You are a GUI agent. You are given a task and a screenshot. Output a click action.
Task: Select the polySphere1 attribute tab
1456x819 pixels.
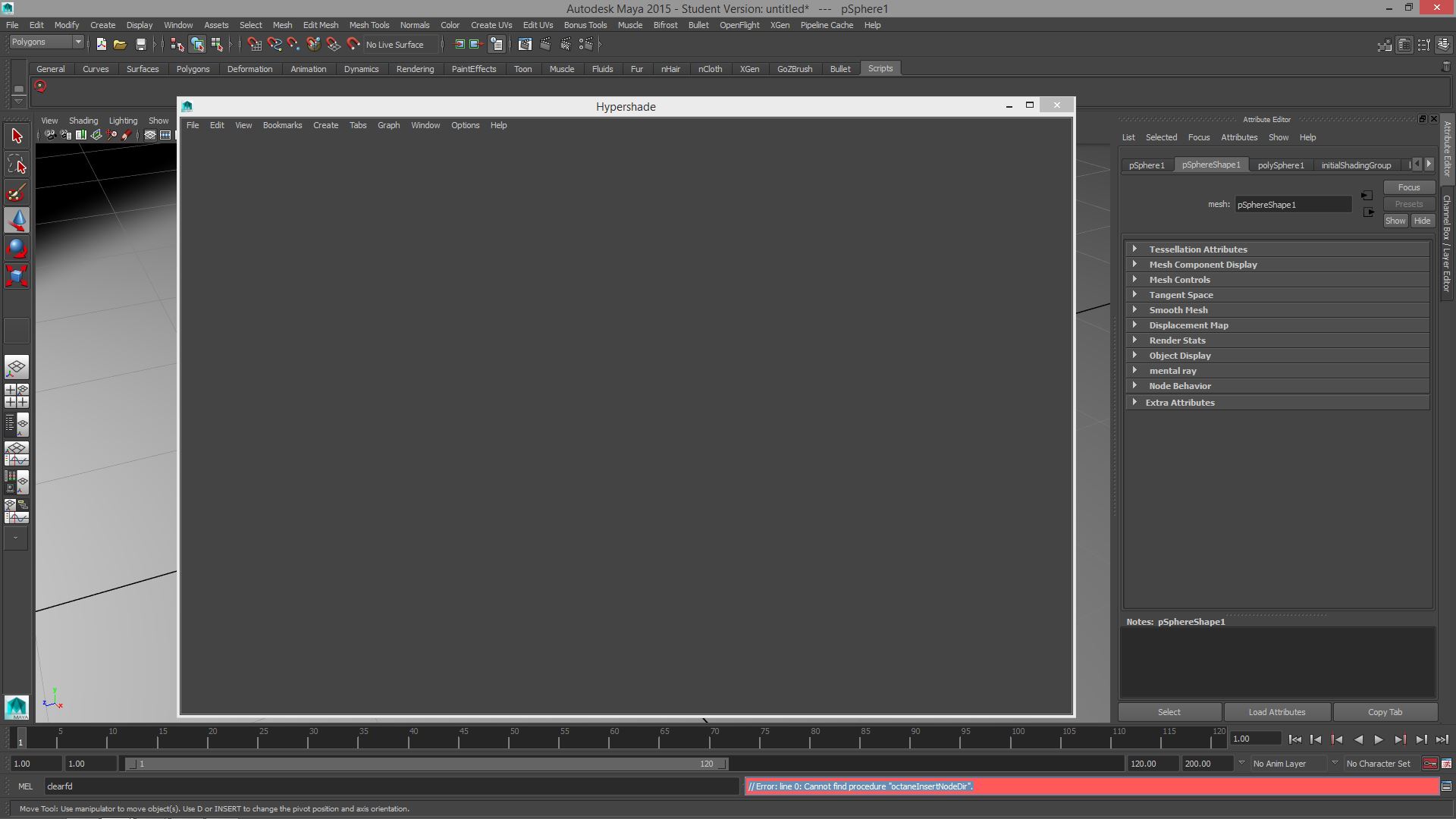(x=1281, y=165)
